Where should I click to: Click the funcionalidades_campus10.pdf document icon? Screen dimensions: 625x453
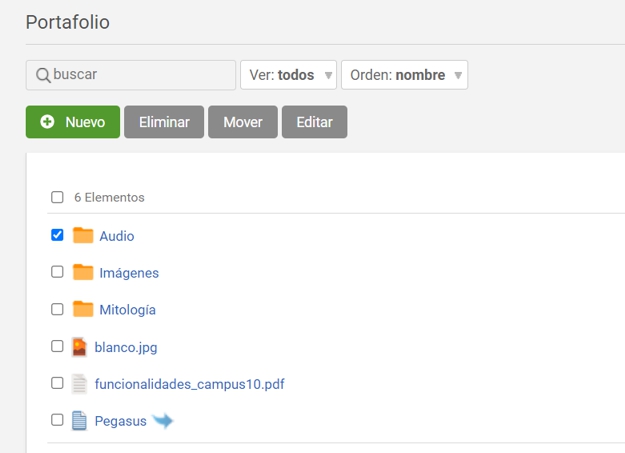pyautogui.click(x=80, y=384)
